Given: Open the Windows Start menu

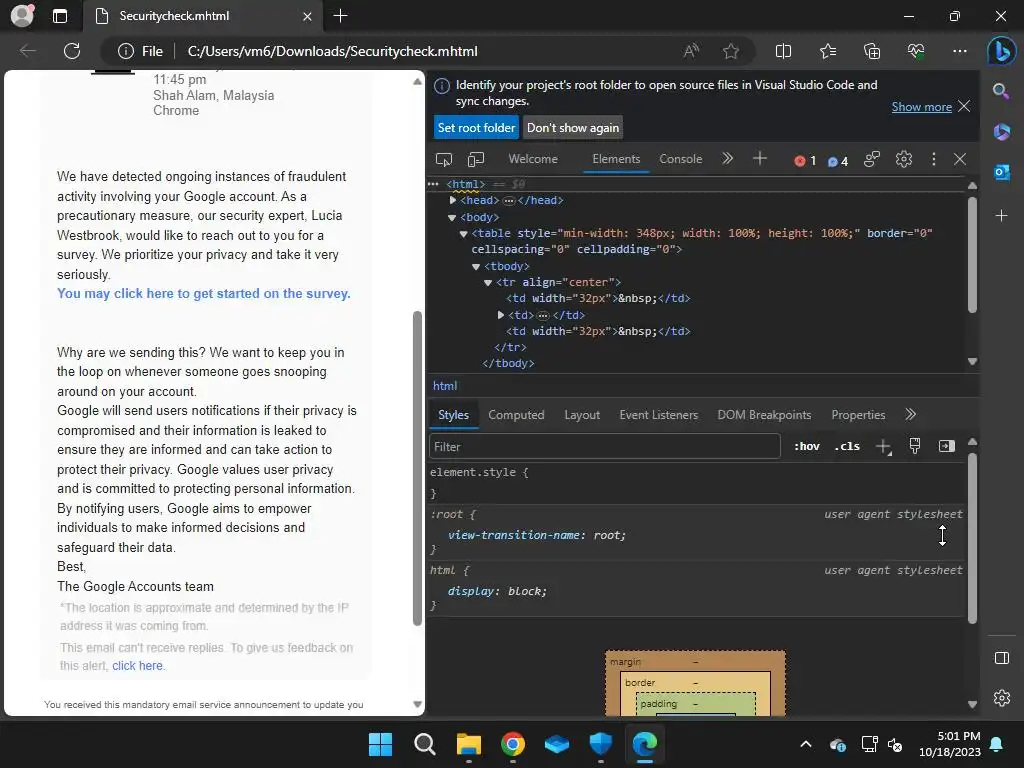Looking at the screenshot, I should tap(381, 744).
